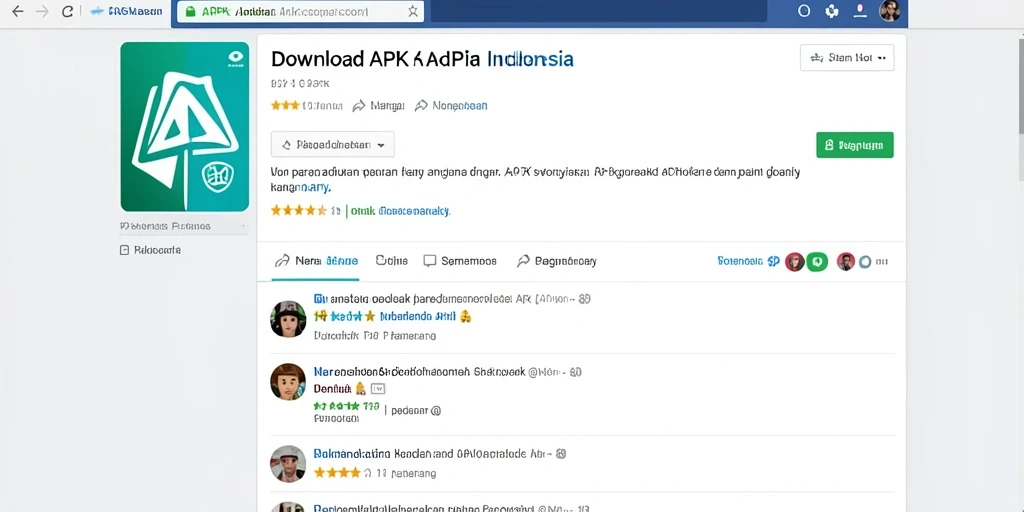The height and width of the screenshot is (512, 1024).
Task: Click the green round icon beside Sotenoain
Action: click(817, 262)
